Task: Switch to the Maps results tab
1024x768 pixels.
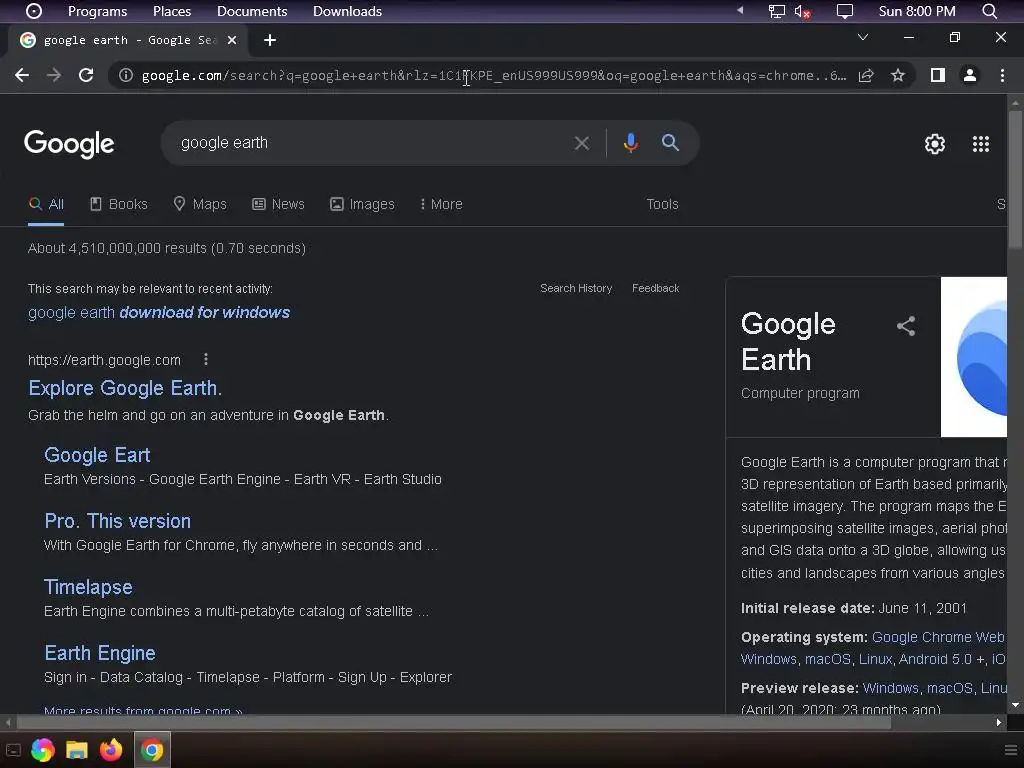Action: pos(200,204)
